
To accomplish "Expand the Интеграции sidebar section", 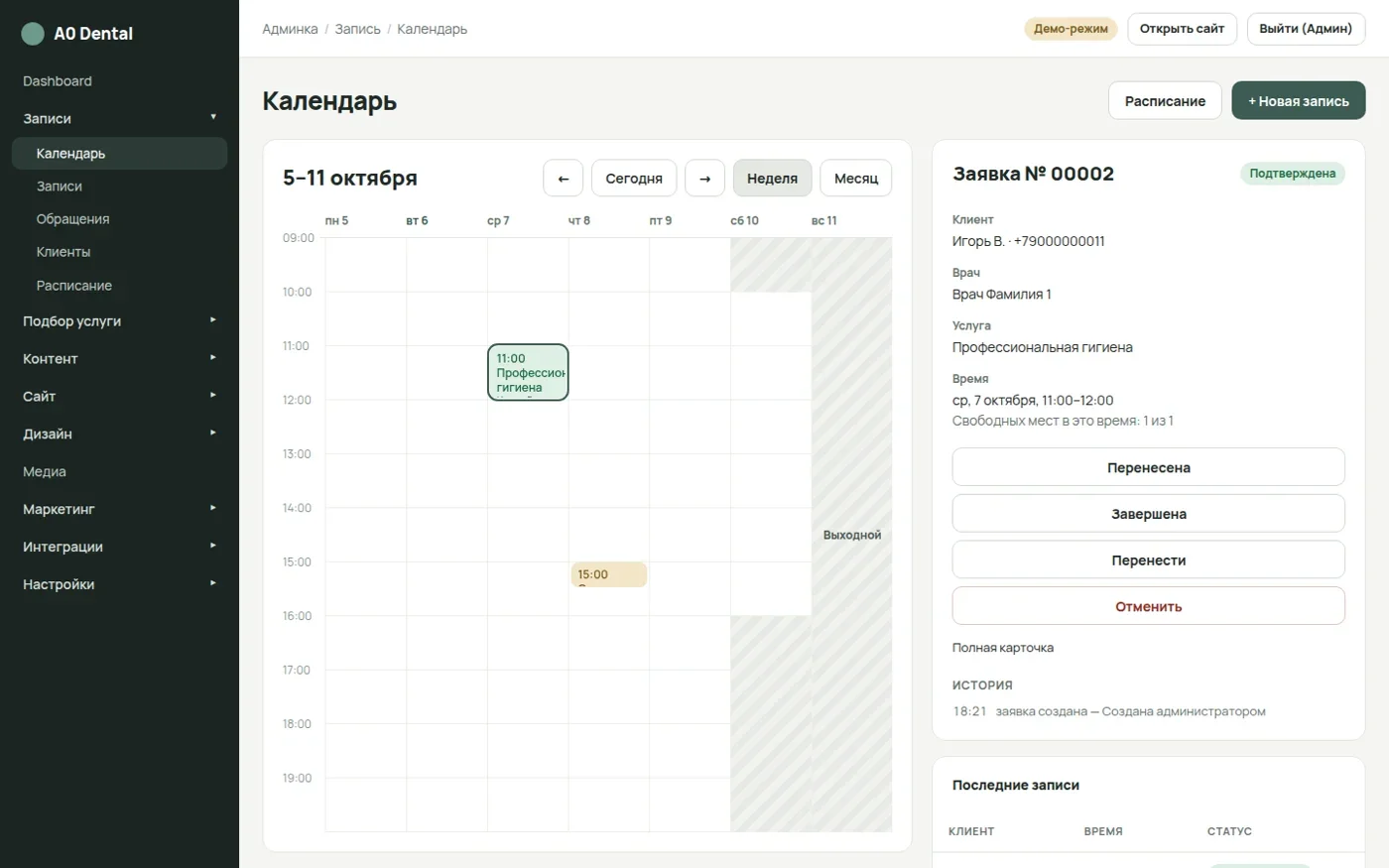I will pyautogui.click(x=119, y=547).
